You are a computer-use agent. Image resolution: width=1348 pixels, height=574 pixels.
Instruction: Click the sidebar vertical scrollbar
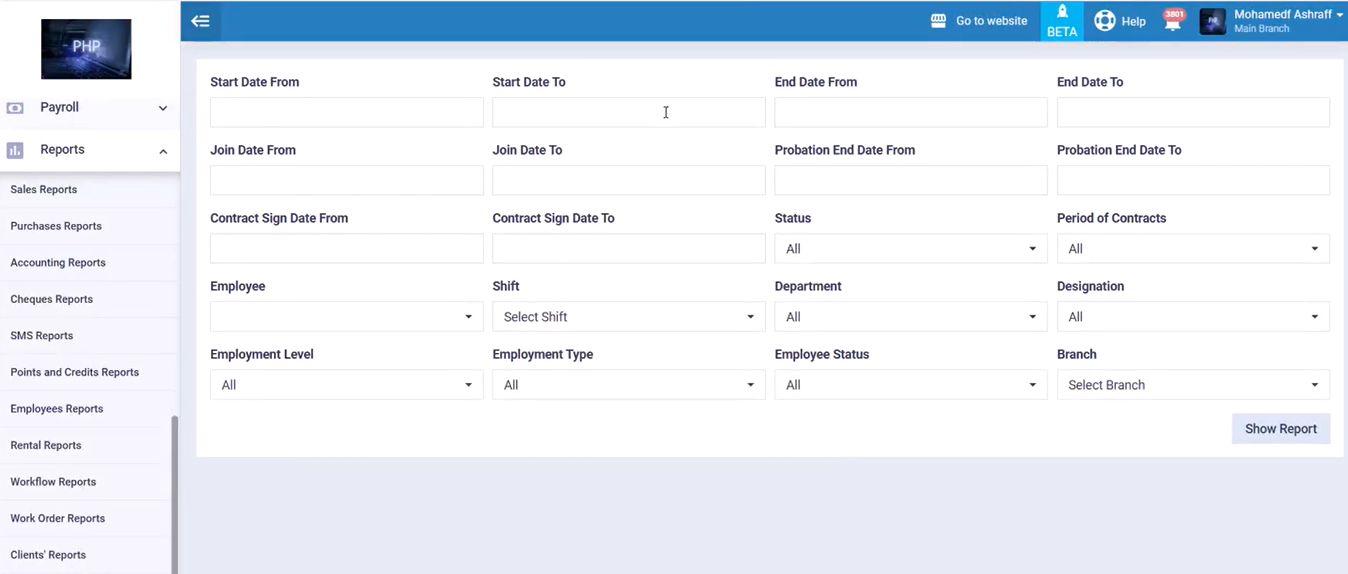[175, 490]
